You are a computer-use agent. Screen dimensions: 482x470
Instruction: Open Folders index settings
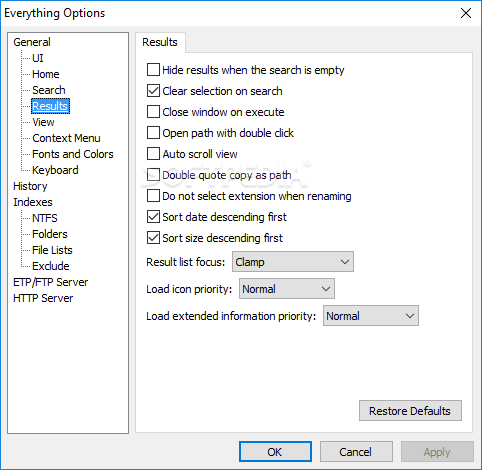[50, 234]
